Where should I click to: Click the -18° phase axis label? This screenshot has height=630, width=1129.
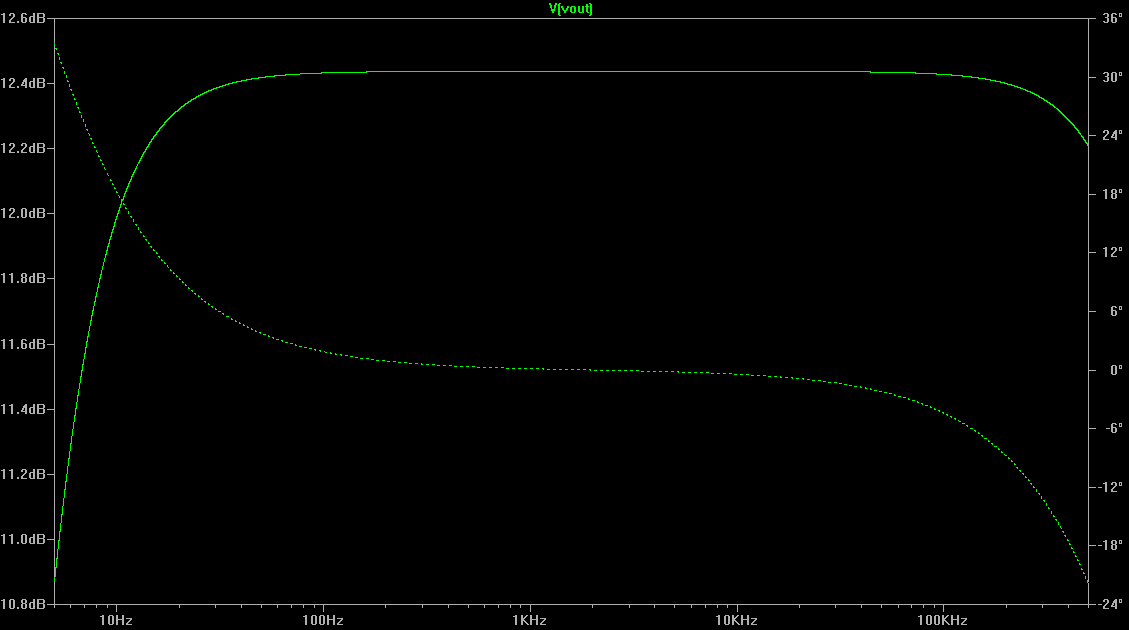tap(1111, 546)
